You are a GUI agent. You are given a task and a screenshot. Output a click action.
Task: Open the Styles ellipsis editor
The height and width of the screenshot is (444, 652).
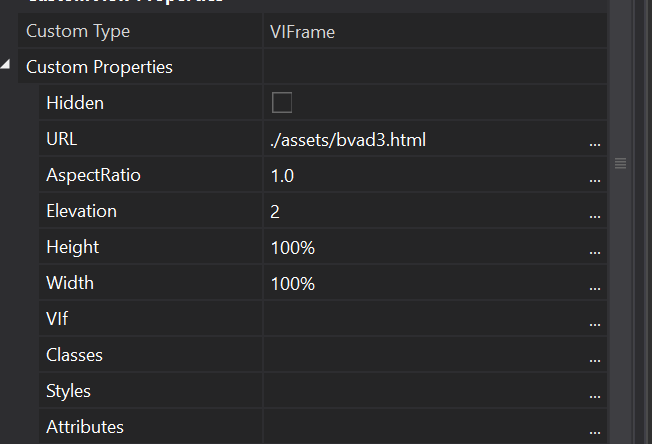595,393
